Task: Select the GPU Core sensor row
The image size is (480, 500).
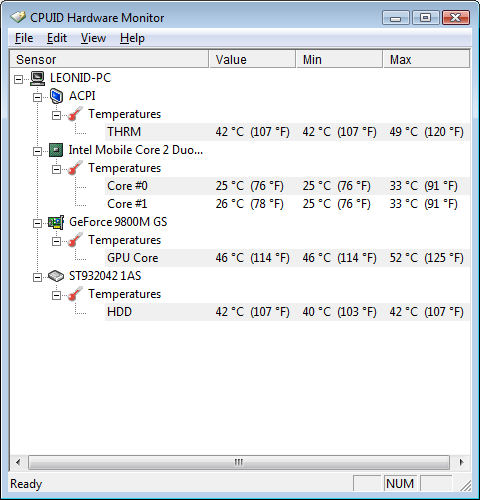Action: pyautogui.click(x=287, y=258)
